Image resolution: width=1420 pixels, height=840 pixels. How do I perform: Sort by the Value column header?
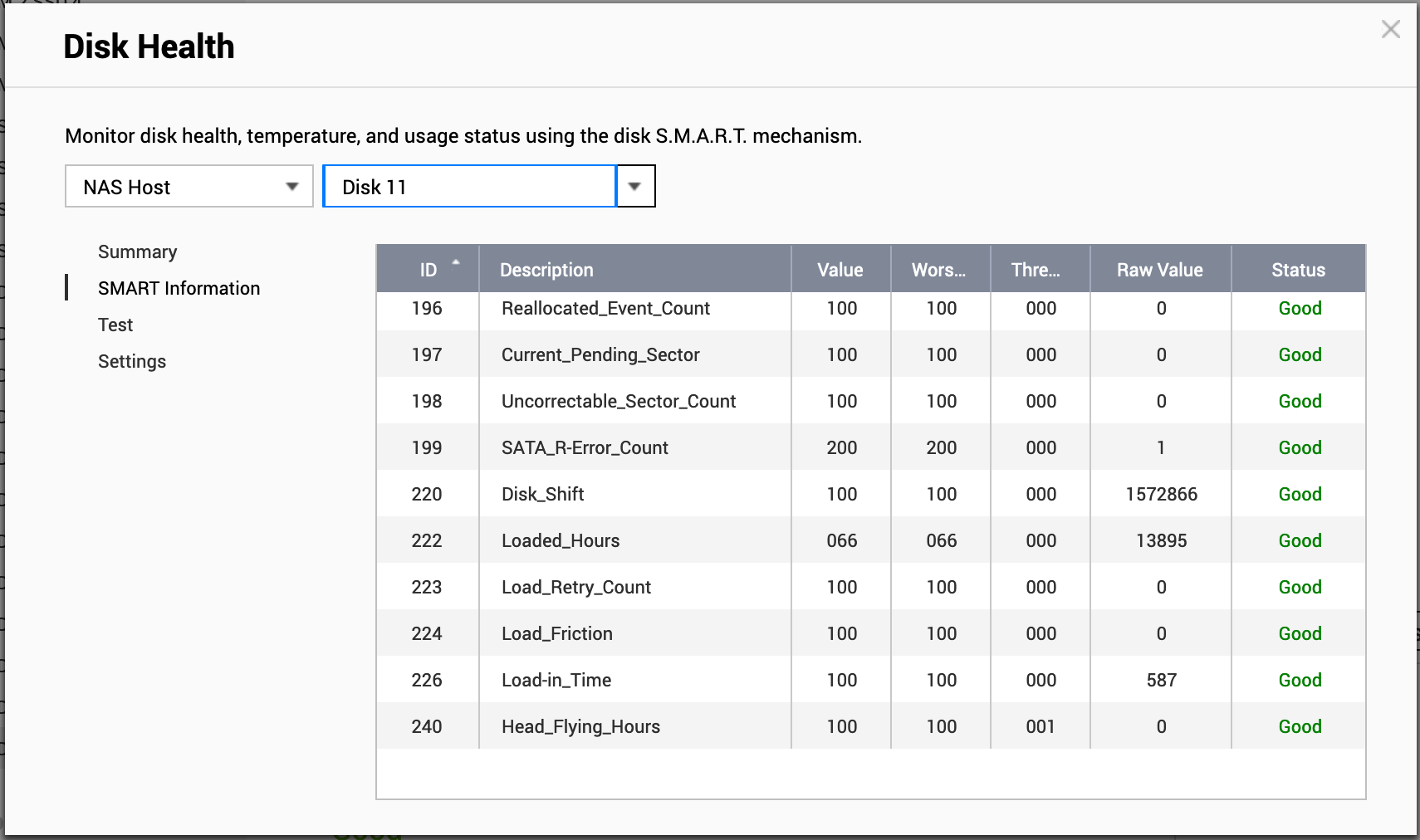840,269
